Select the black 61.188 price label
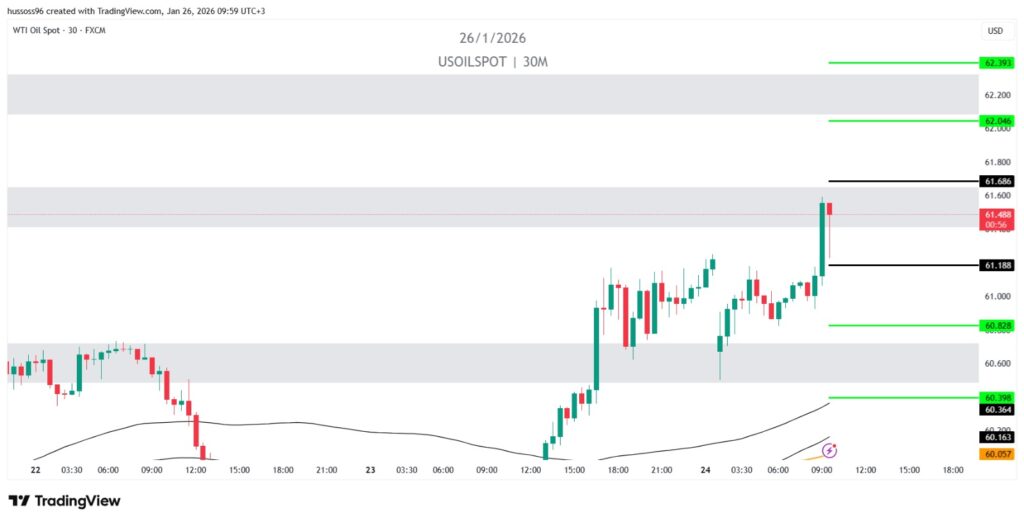 tap(997, 265)
